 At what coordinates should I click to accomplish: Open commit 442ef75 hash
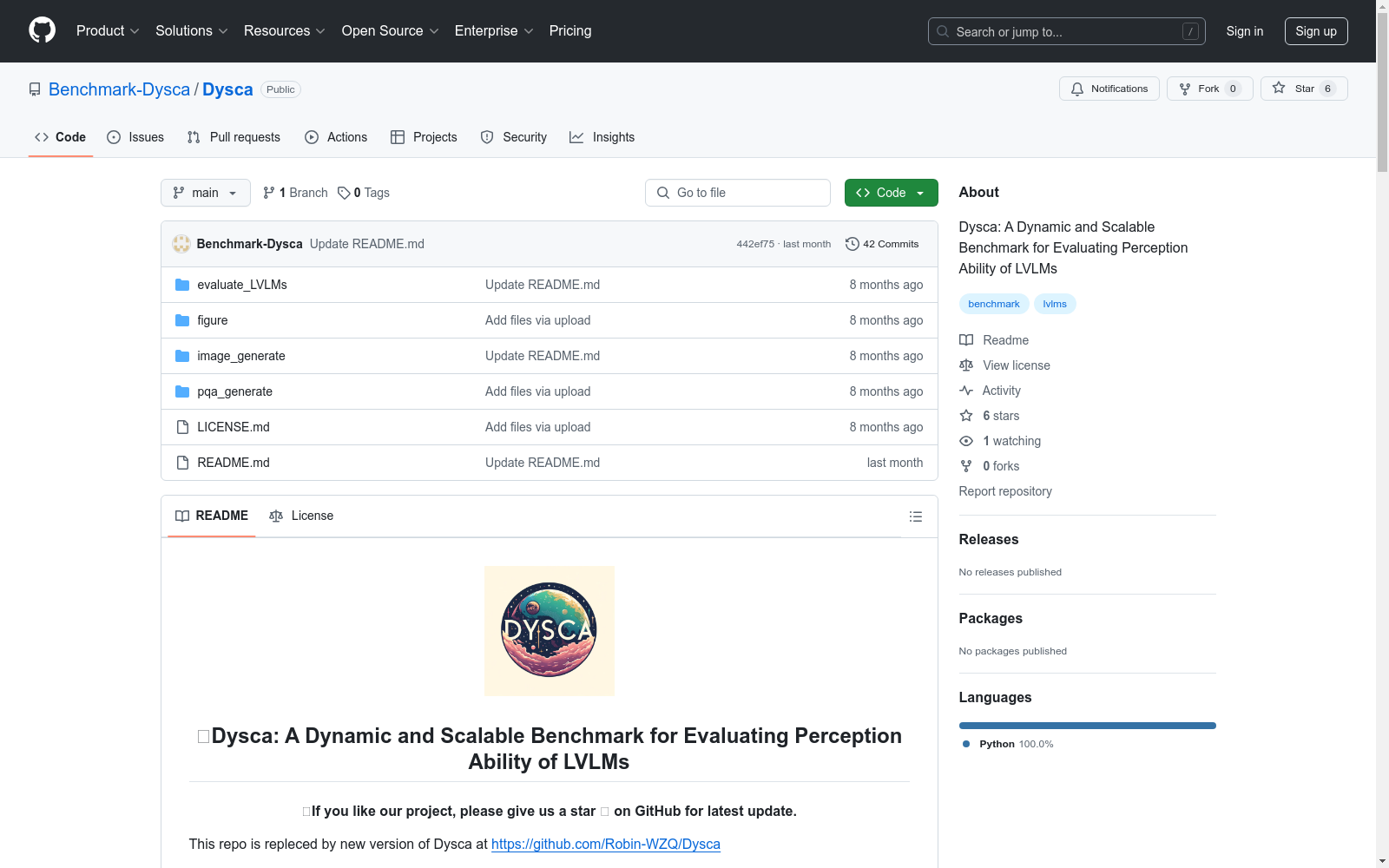pos(755,244)
